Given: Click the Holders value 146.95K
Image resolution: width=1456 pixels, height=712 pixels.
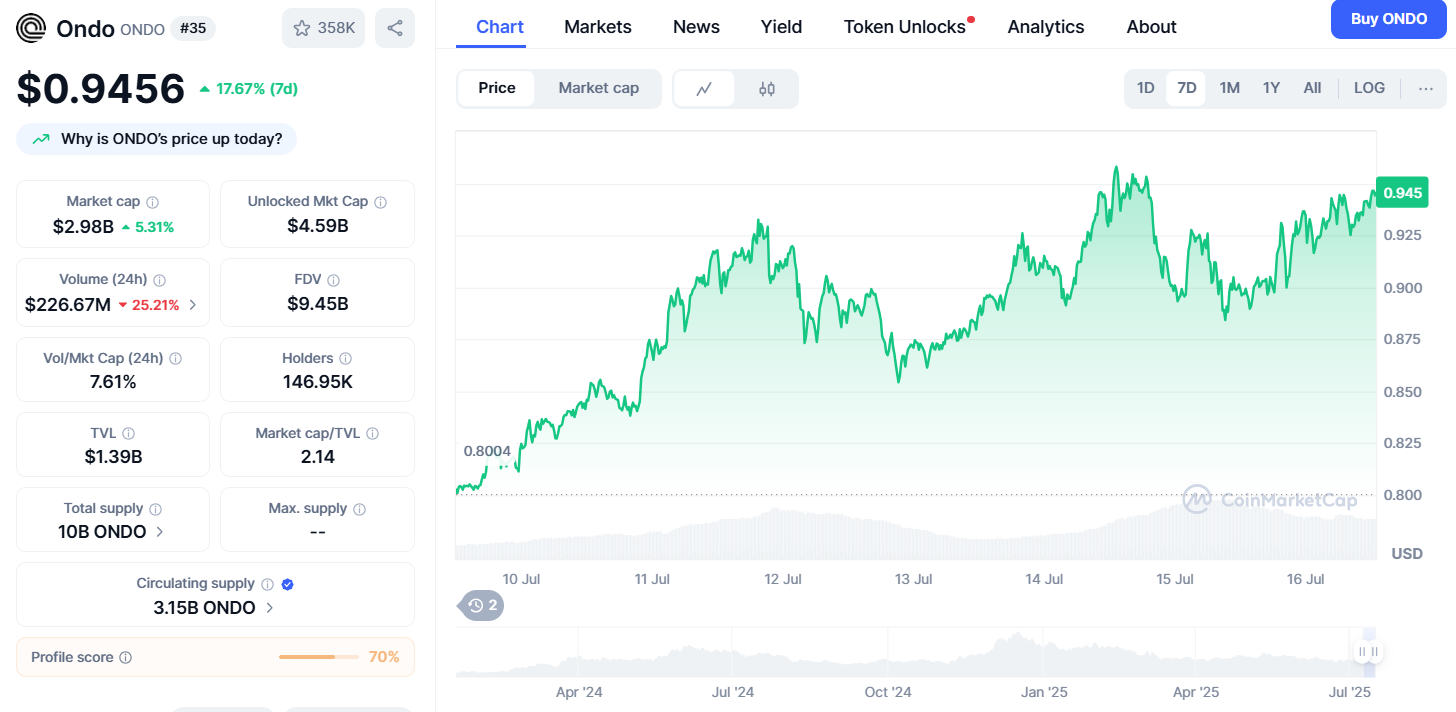Looking at the screenshot, I should click(318, 382).
